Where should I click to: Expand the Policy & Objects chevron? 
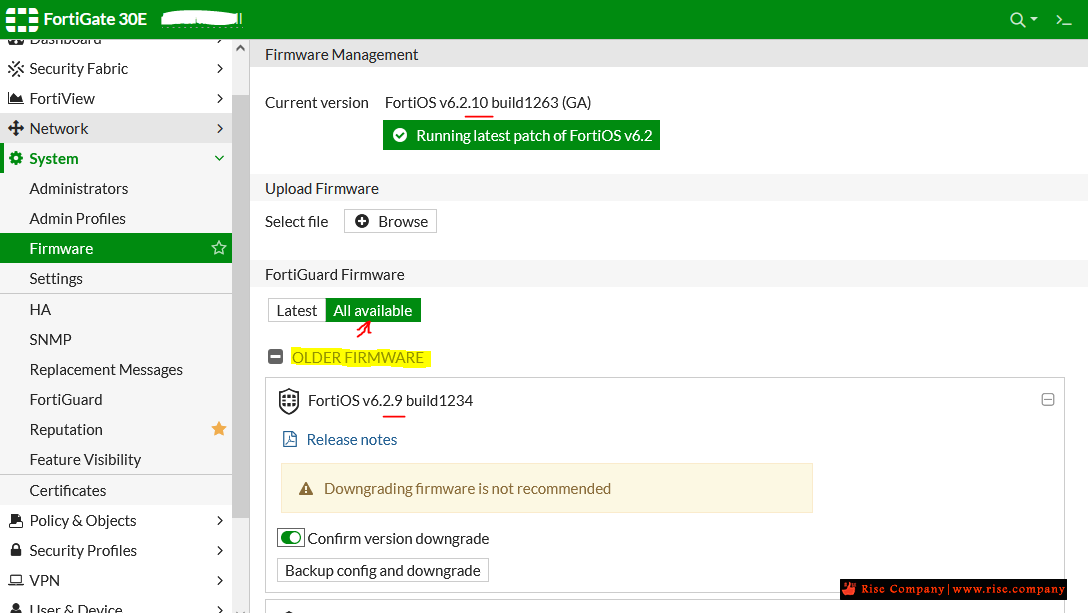pos(219,521)
